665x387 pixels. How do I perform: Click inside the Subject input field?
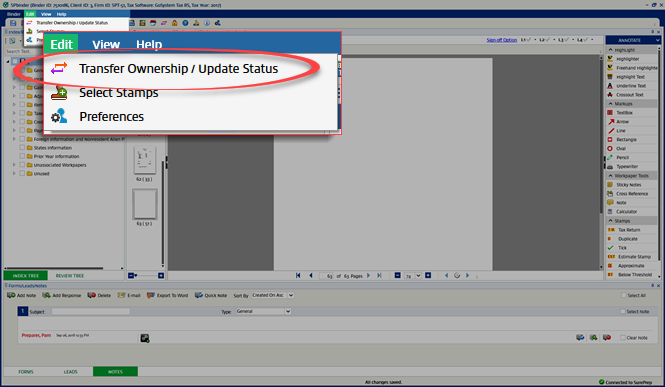(x=91, y=312)
